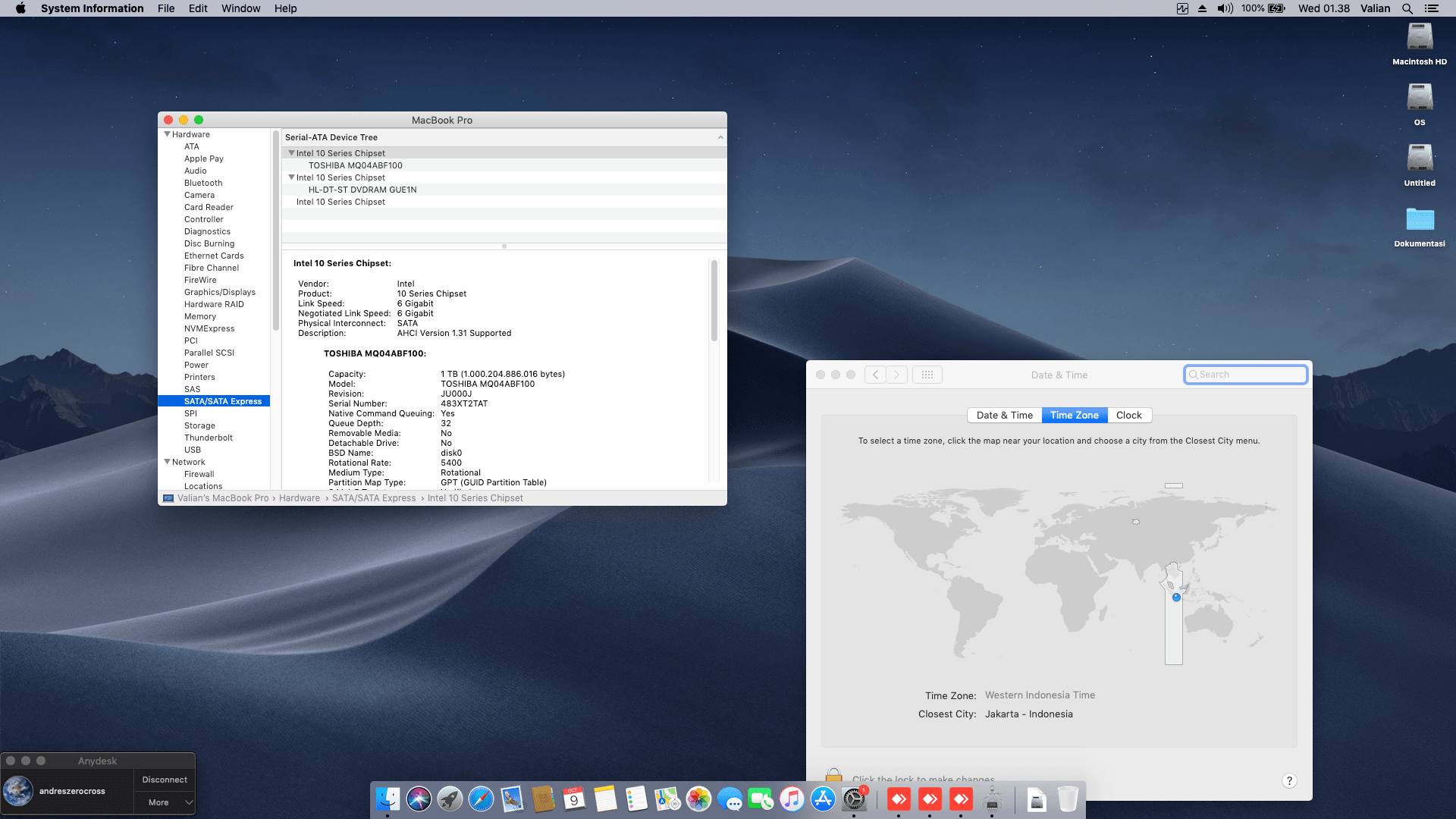Collapse the Hardware section in sidebar
This screenshot has height=819, width=1456.
point(167,134)
